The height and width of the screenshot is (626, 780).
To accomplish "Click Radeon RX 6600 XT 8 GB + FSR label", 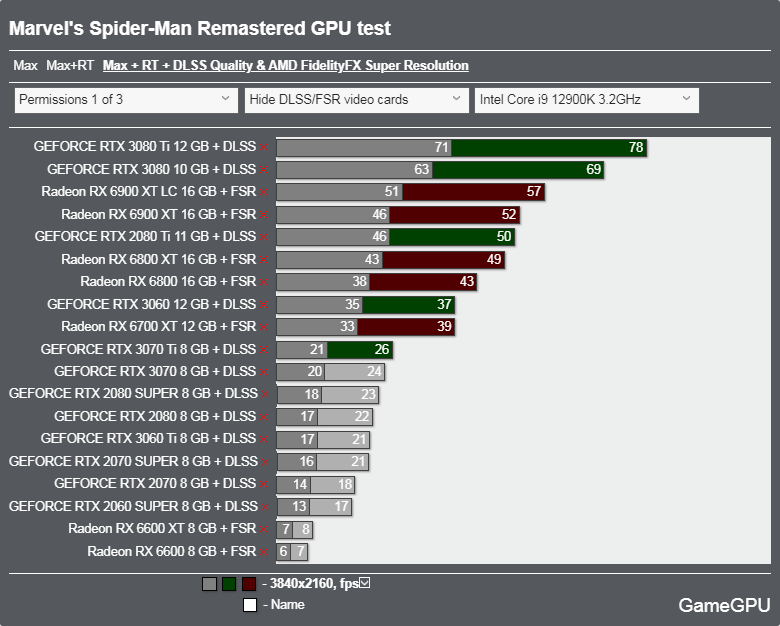I will pos(162,528).
